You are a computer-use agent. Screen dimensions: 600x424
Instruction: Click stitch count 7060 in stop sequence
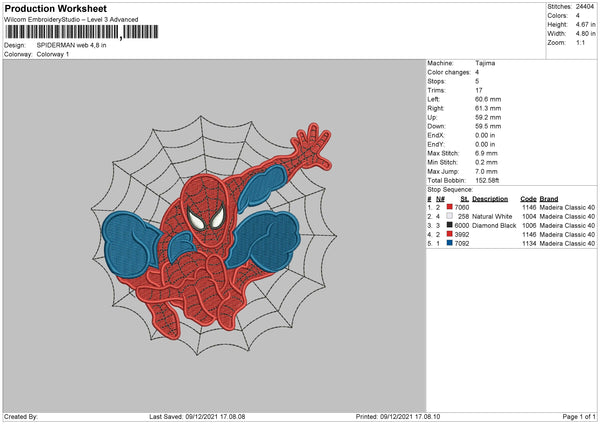pyautogui.click(x=462, y=207)
